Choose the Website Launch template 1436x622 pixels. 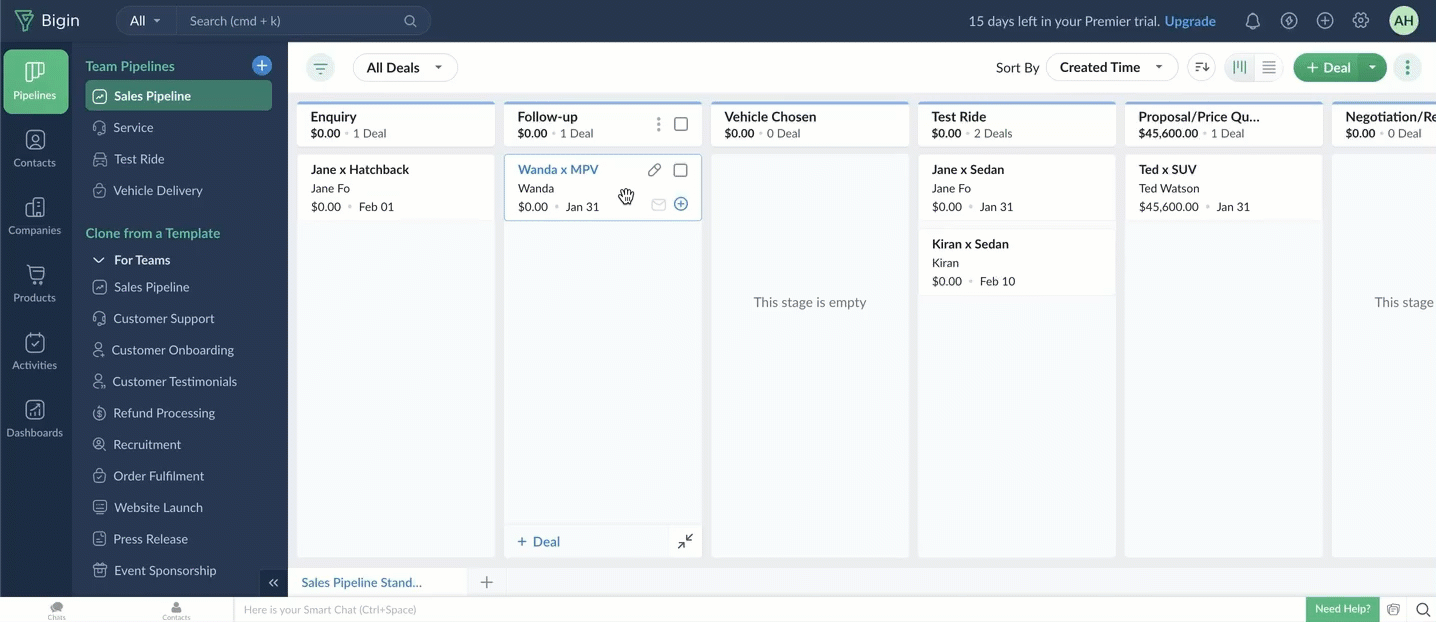158,507
